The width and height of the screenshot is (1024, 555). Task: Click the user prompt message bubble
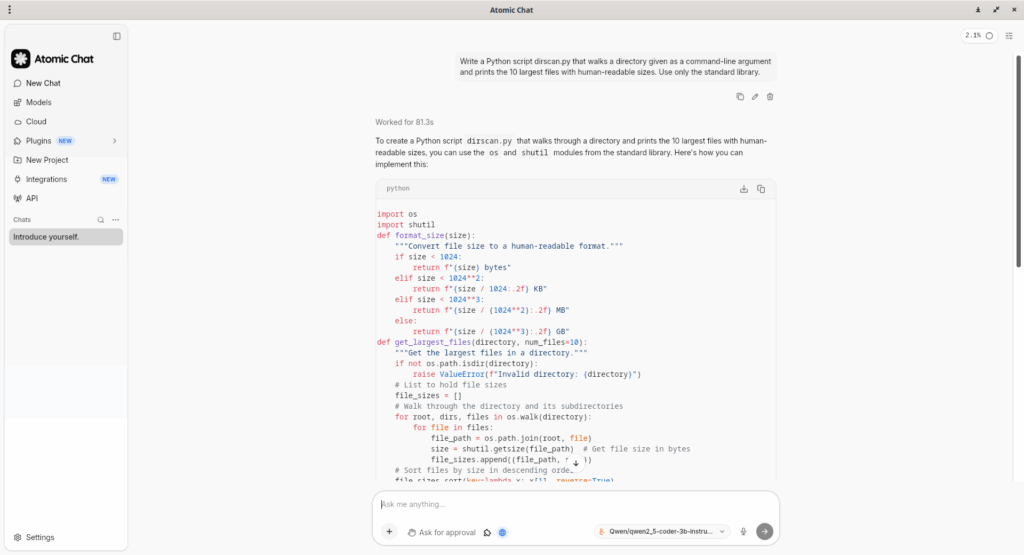click(x=615, y=67)
